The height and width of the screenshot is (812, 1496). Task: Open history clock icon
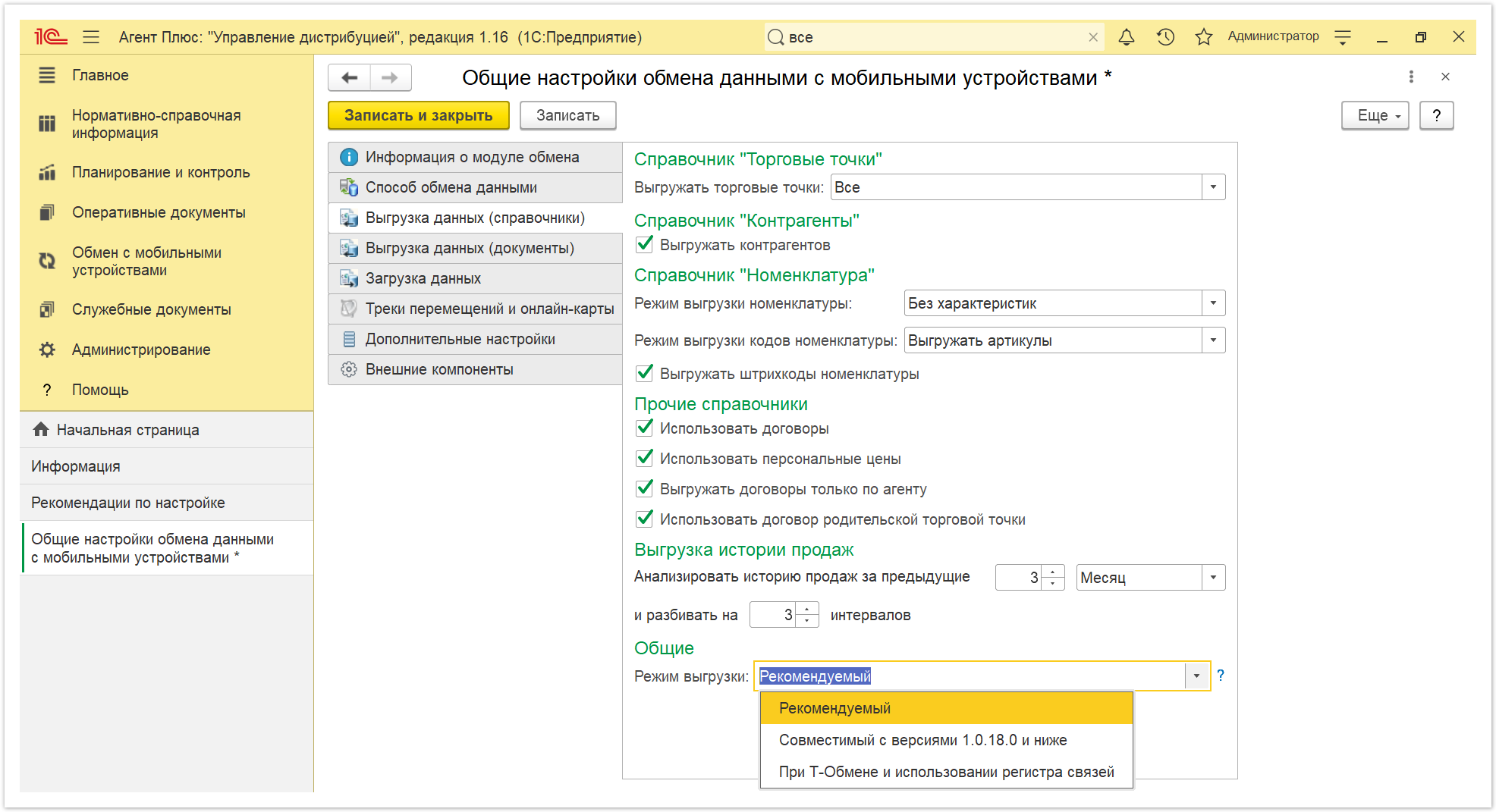(x=1165, y=37)
